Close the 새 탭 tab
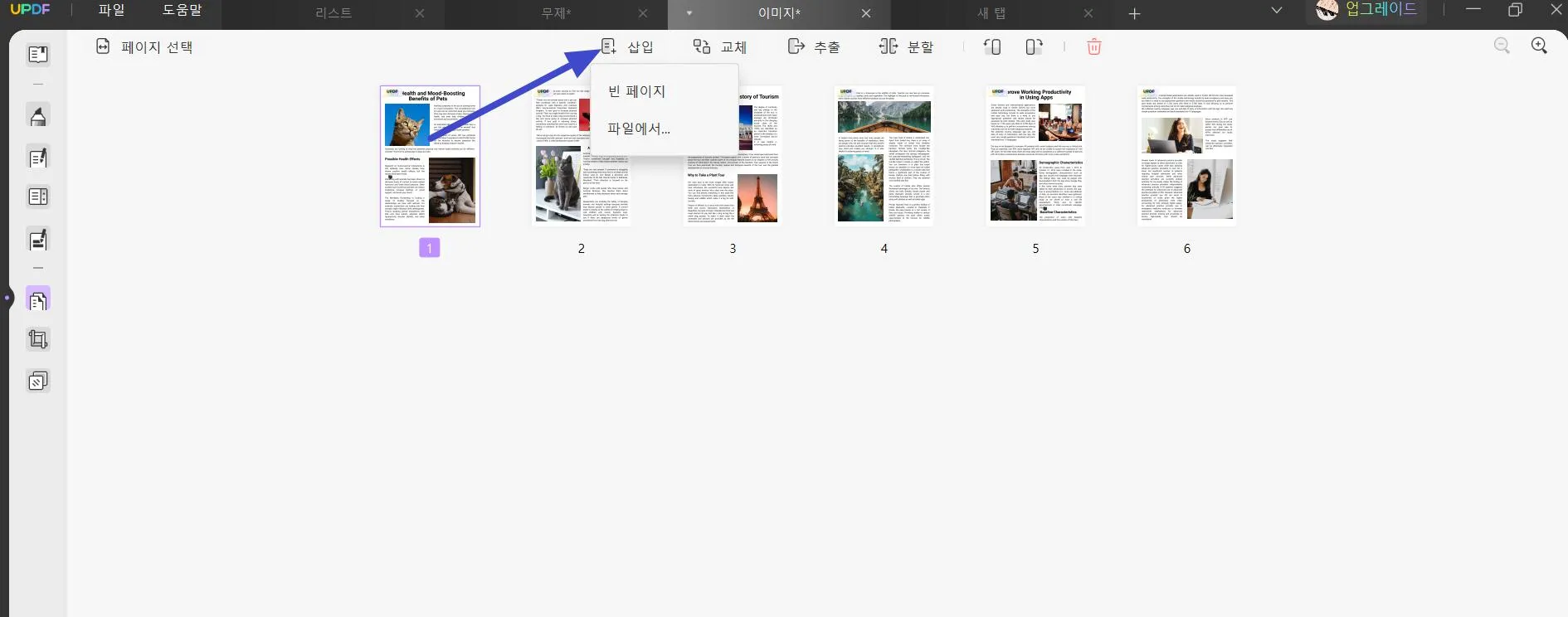Viewport: 1568px width, 617px height. [1088, 13]
